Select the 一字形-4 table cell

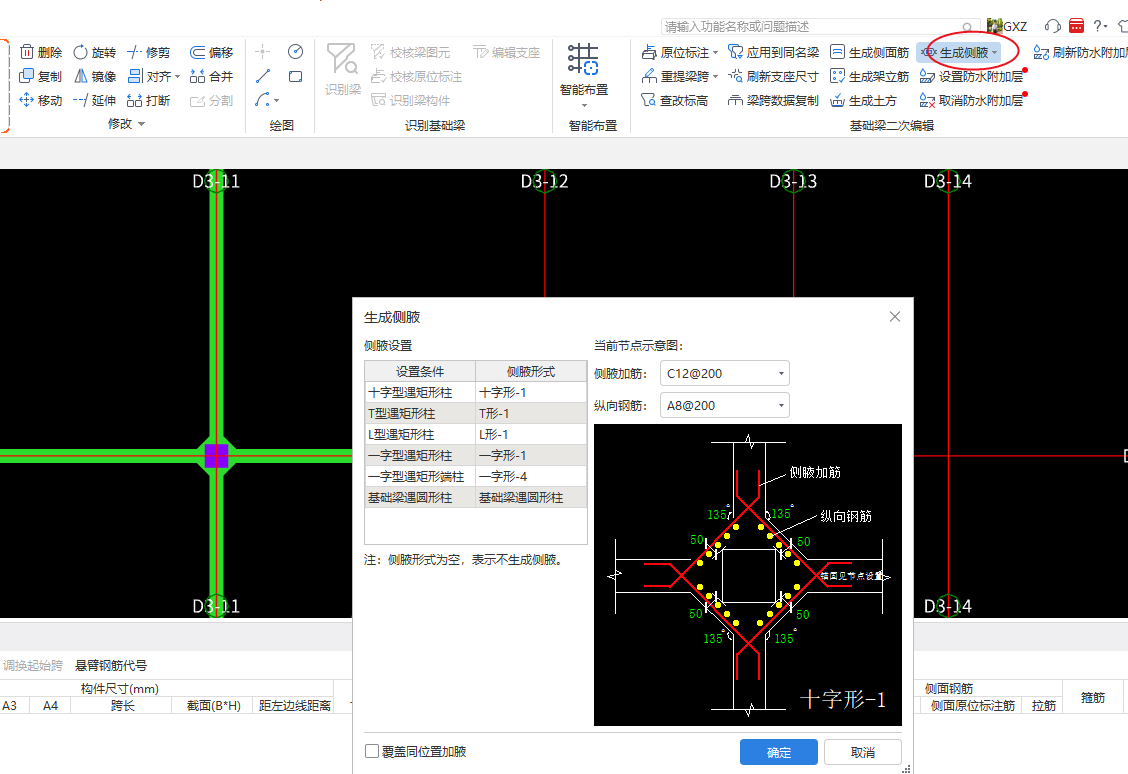(x=531, y=476)
